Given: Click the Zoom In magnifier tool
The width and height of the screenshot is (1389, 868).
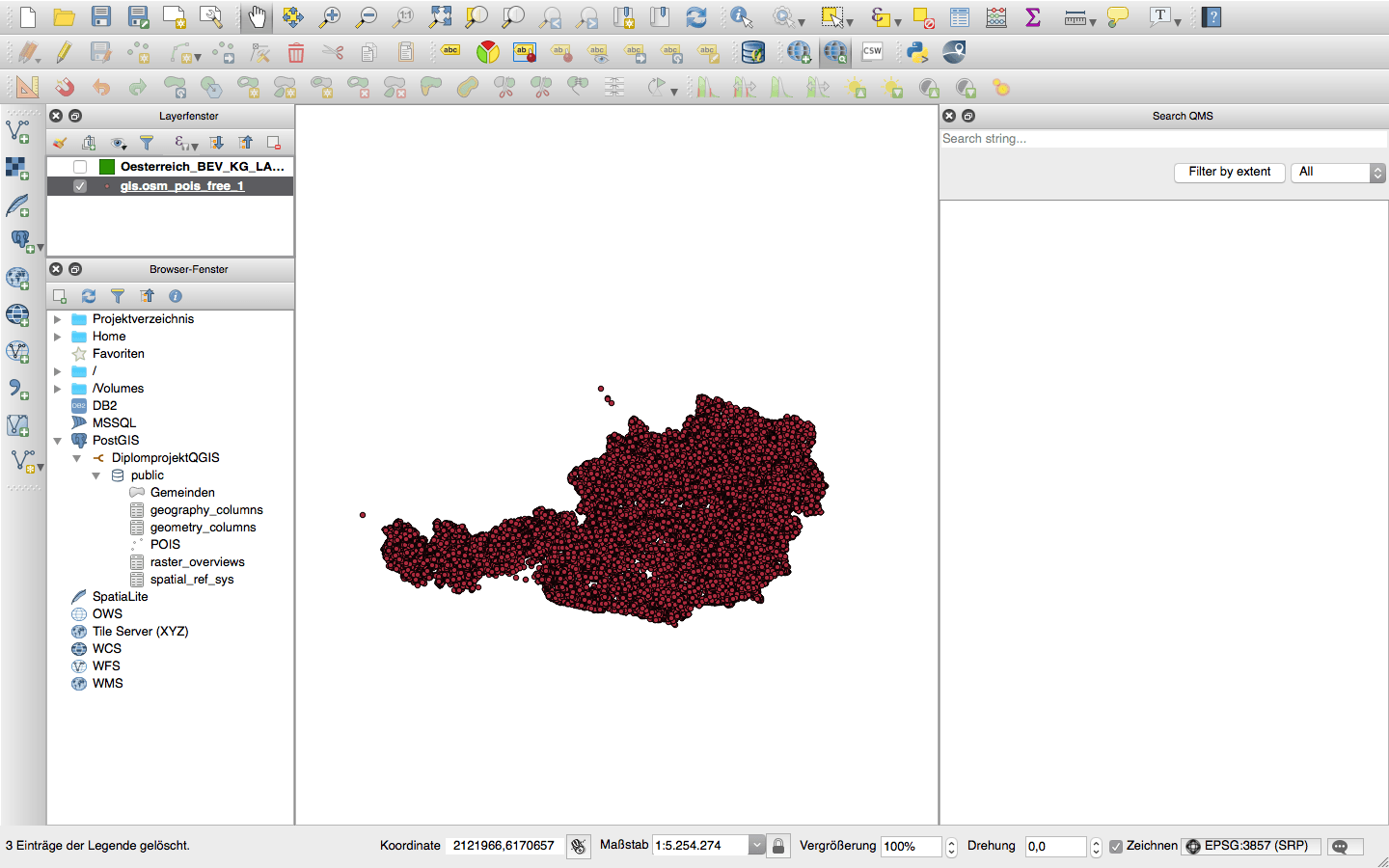Looking at the screenshot, I should pyautogui.click(x=330, y=17).
